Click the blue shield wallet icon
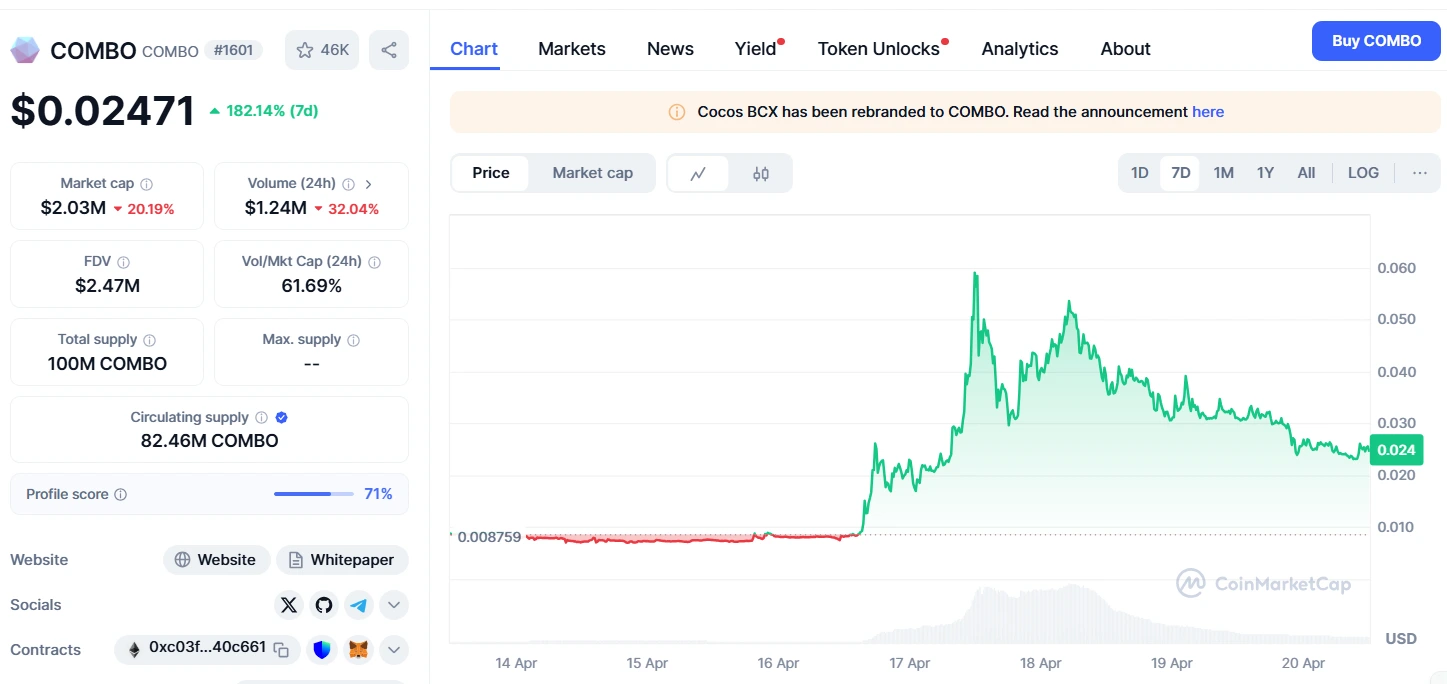 [322, 650]
